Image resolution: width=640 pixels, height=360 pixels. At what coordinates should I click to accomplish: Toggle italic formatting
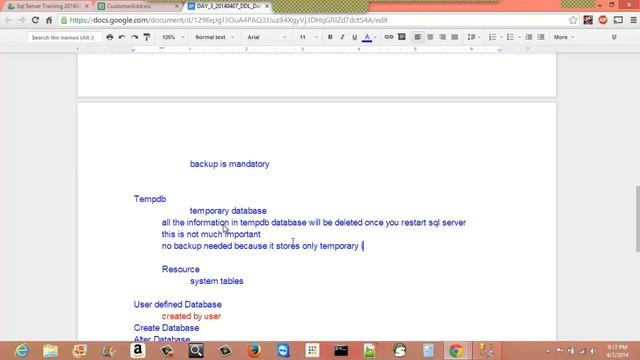pos(342,37)
